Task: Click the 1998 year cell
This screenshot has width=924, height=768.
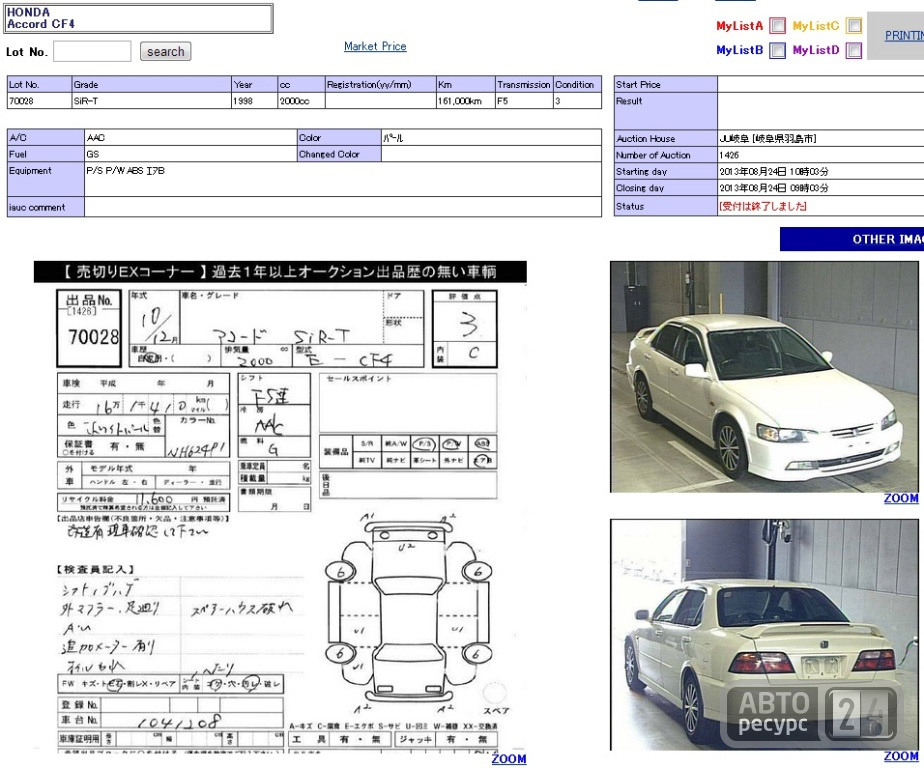Action: 255,101
